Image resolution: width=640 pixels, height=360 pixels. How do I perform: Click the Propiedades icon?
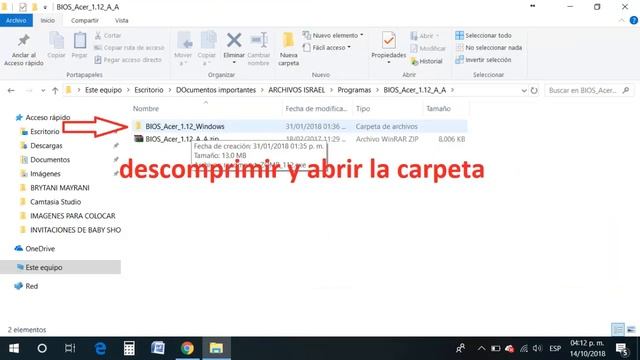pos(389,40)
